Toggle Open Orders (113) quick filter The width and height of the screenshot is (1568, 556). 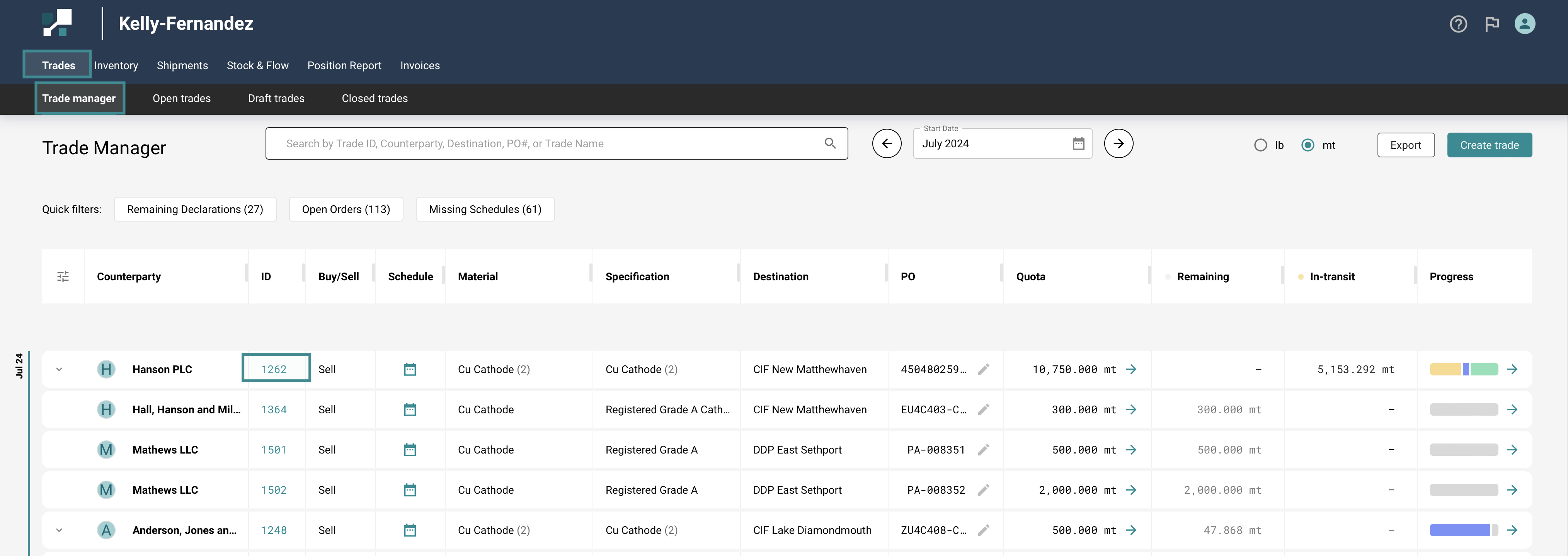click(x=346, y=210)
